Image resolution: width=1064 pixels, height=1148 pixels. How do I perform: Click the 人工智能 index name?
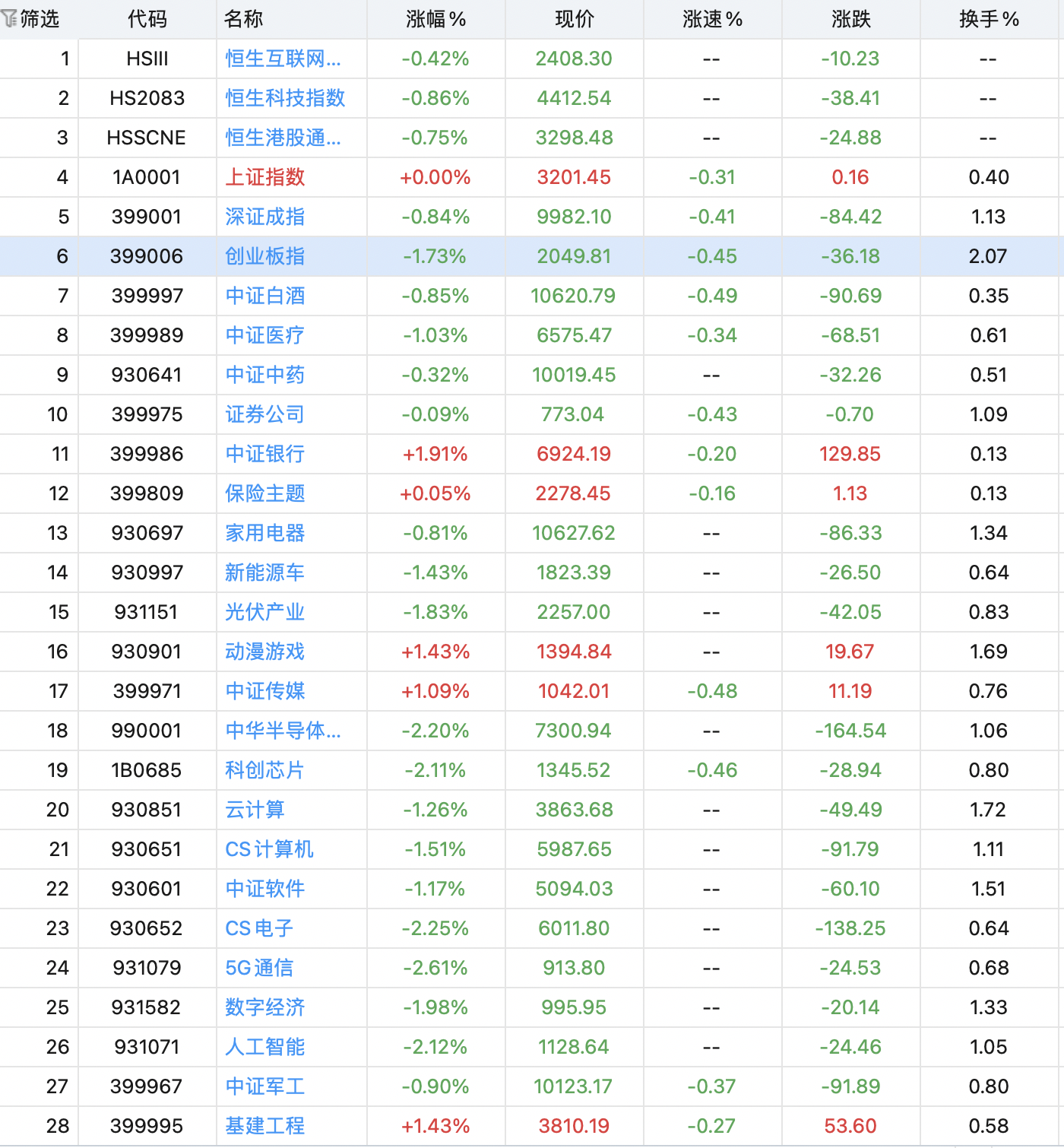[x=264, y=1047]
